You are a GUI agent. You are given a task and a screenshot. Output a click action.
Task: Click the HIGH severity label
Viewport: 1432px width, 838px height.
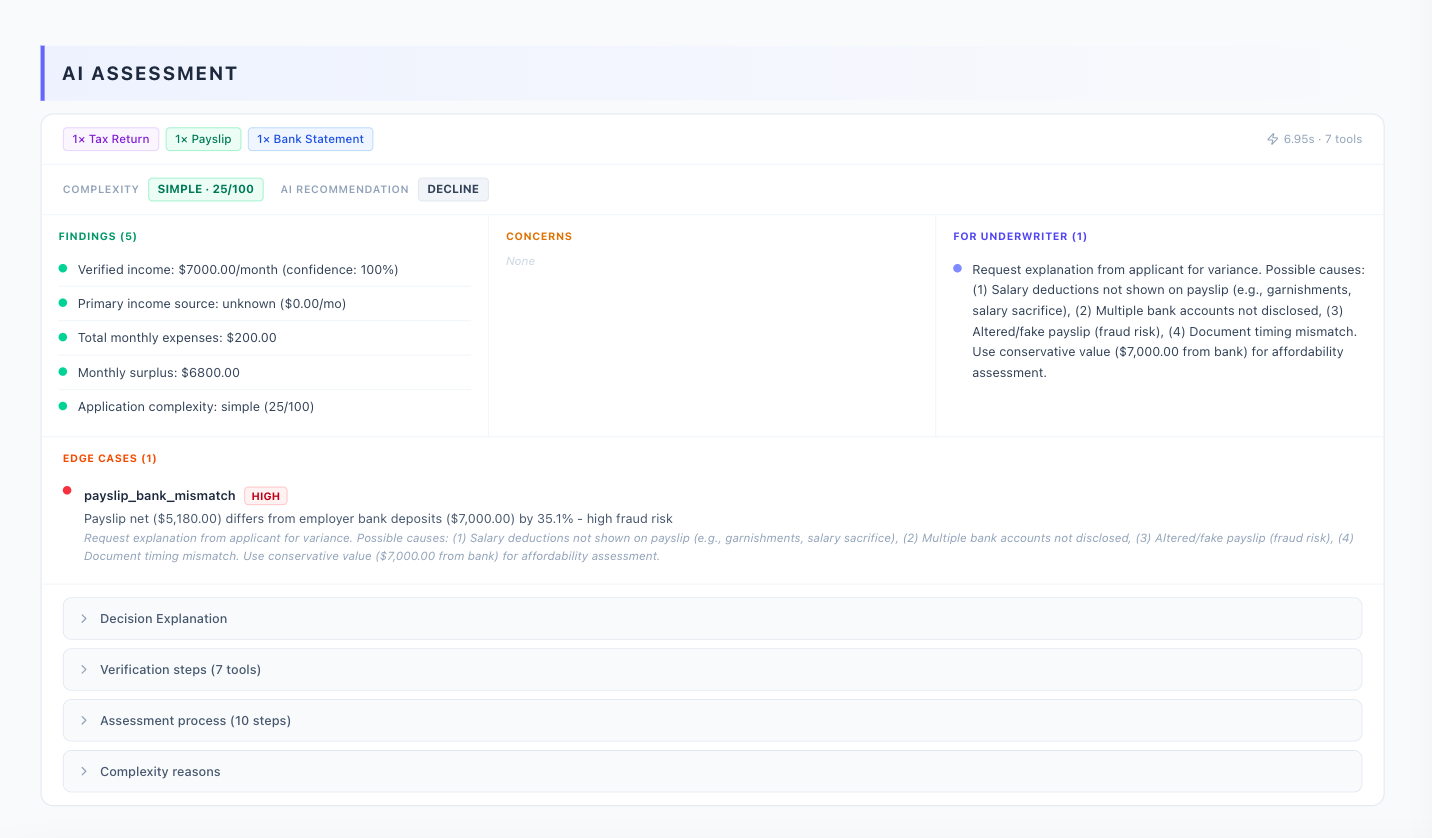[x=265, y=495]
